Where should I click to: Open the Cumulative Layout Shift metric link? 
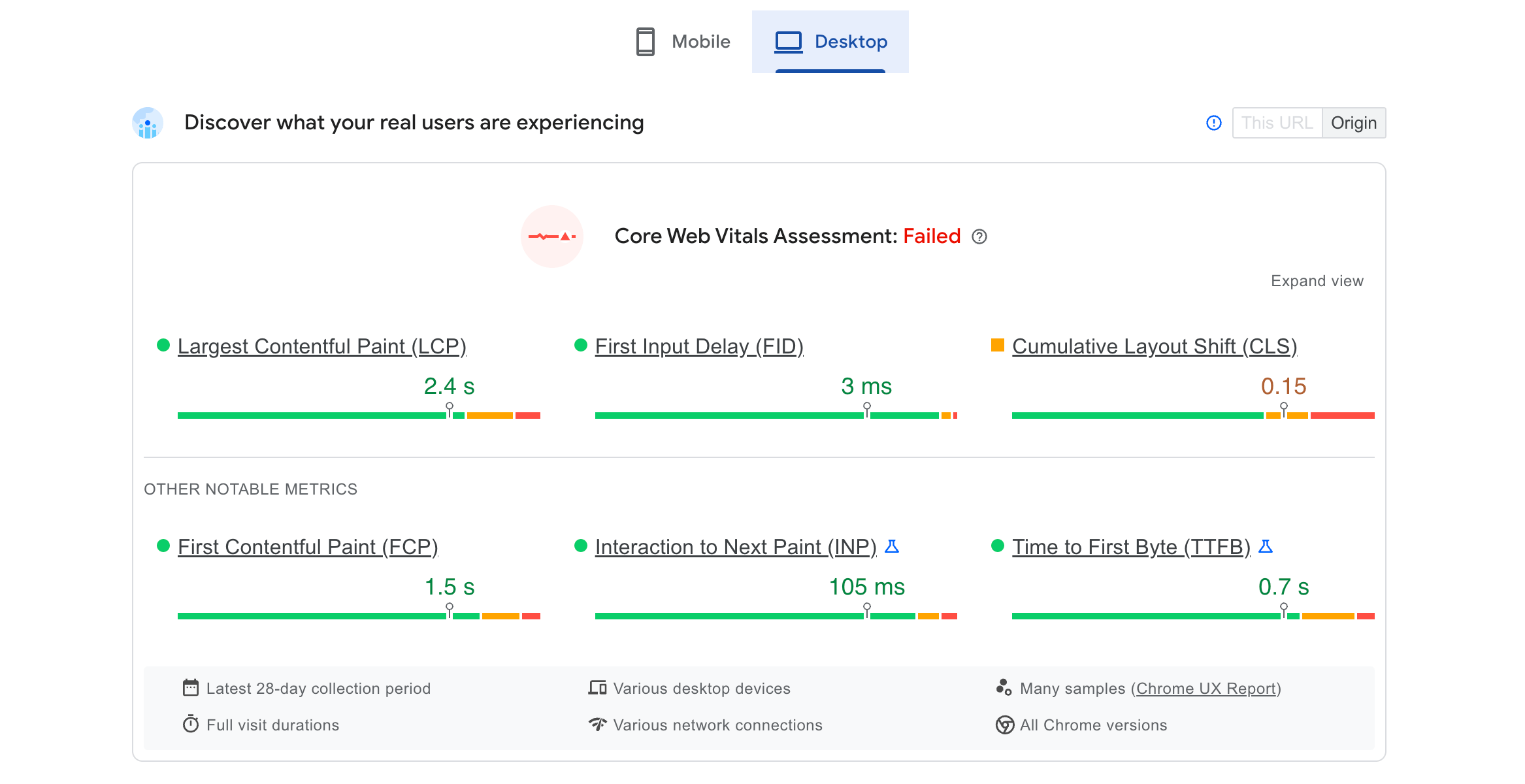click(1154, 346)
